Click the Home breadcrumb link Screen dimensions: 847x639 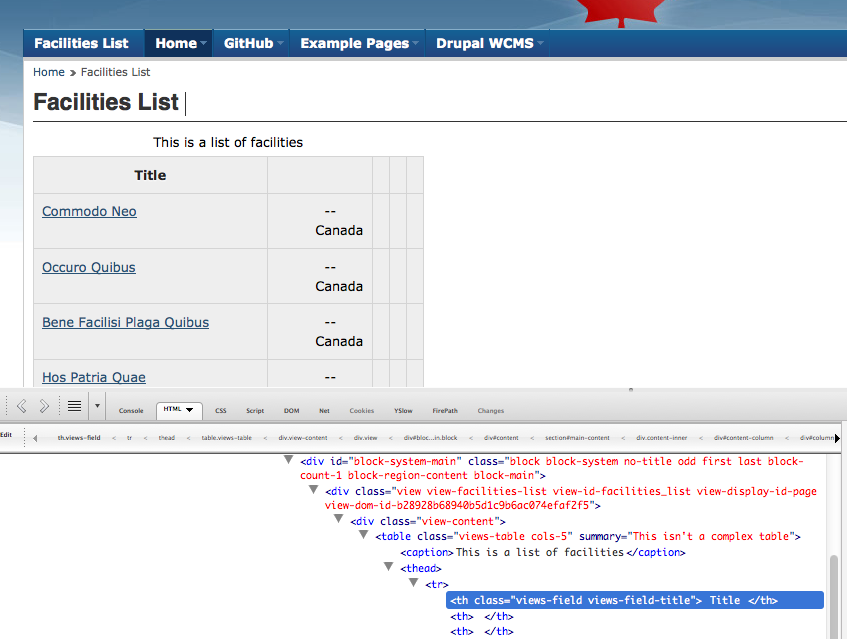point(48,71)
